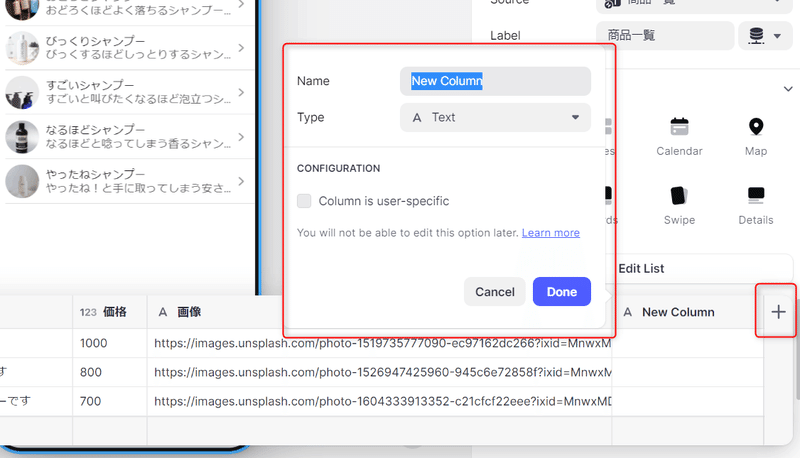
Task: Open the なるほどシャンプー list item
Action: (129, 137)
